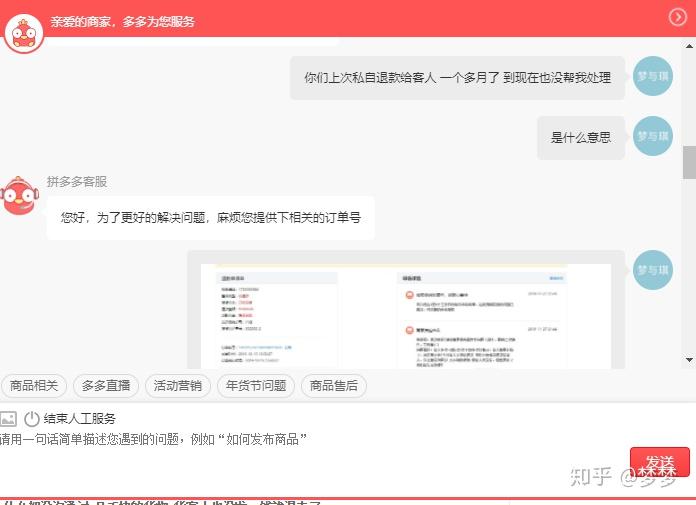Click the Pinduoduo customer service avatar

[19, 196]
